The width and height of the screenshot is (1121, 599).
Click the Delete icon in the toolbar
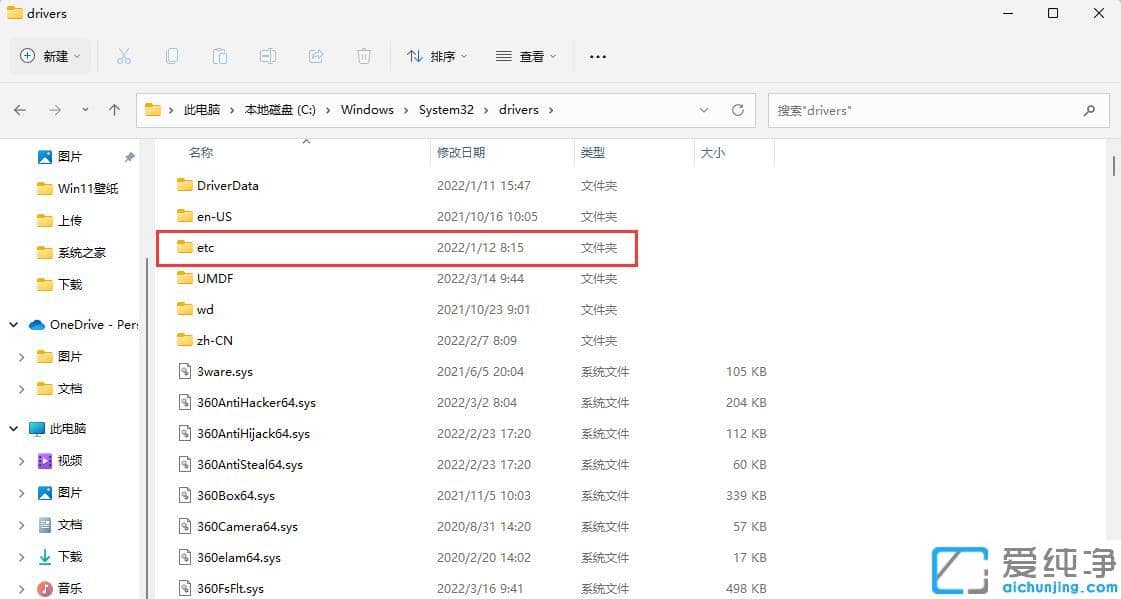click(x=364, y=56)
